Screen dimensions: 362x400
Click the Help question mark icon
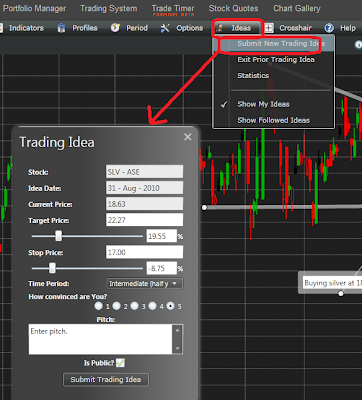click(329, 28)
